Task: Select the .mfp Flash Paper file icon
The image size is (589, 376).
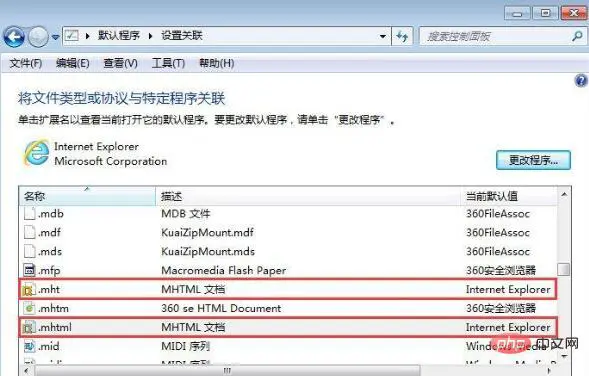Action: click(x=29, y=270)
